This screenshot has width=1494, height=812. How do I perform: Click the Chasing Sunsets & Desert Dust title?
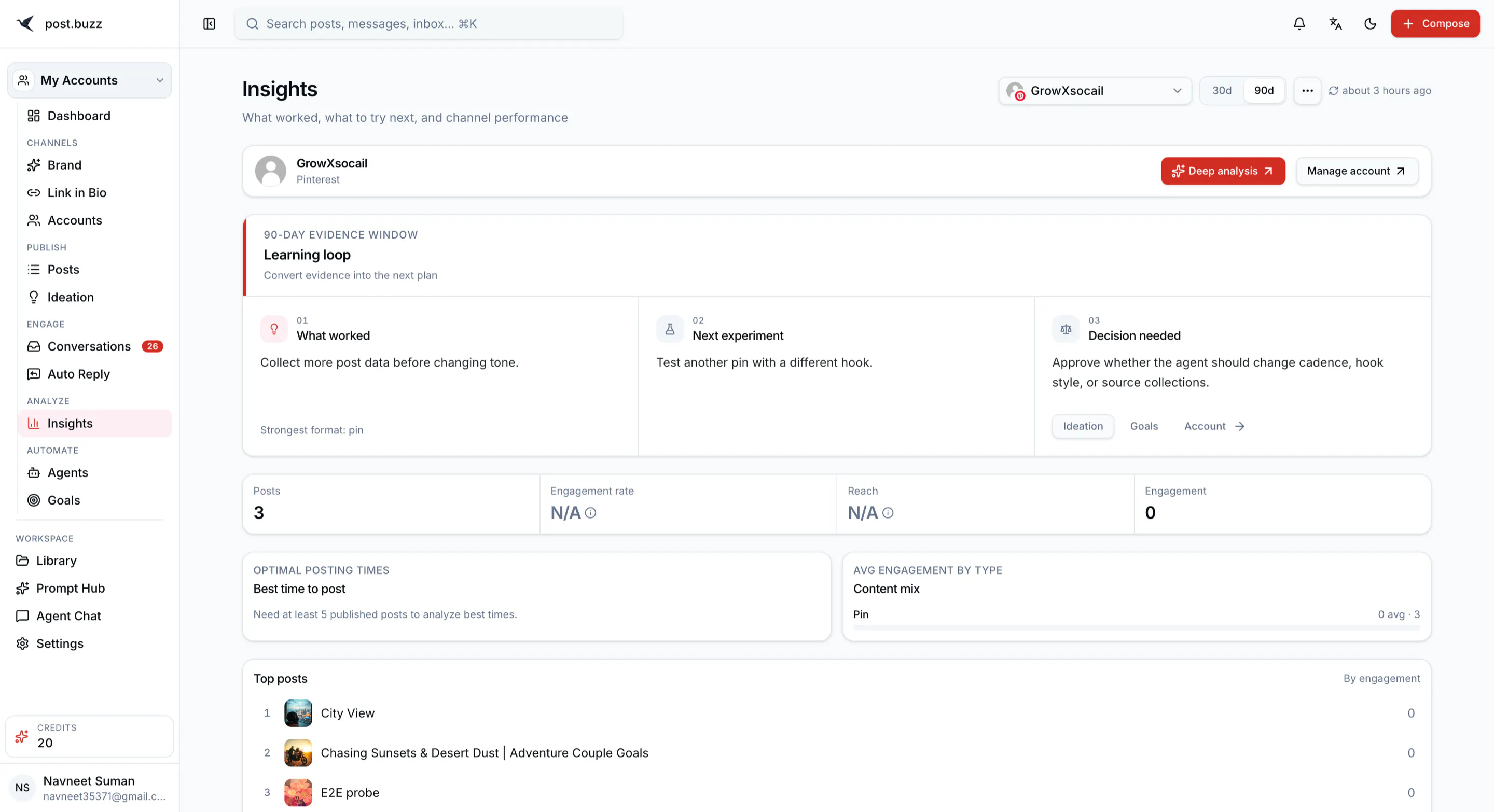pos(485,753)
